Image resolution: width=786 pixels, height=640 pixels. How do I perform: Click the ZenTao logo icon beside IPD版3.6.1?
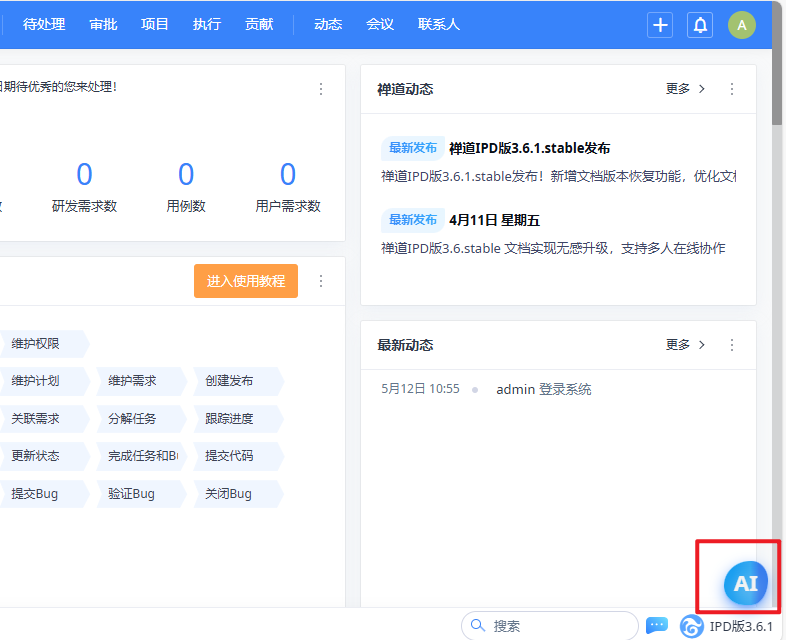coord(691,627)
